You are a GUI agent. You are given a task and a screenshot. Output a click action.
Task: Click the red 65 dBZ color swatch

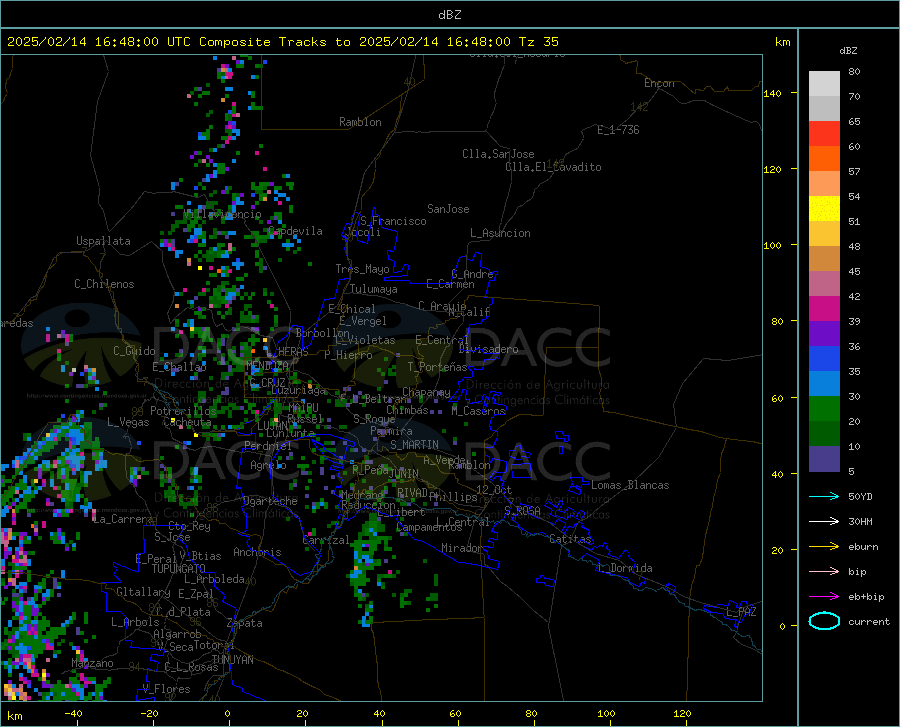[x=824, y=134]
